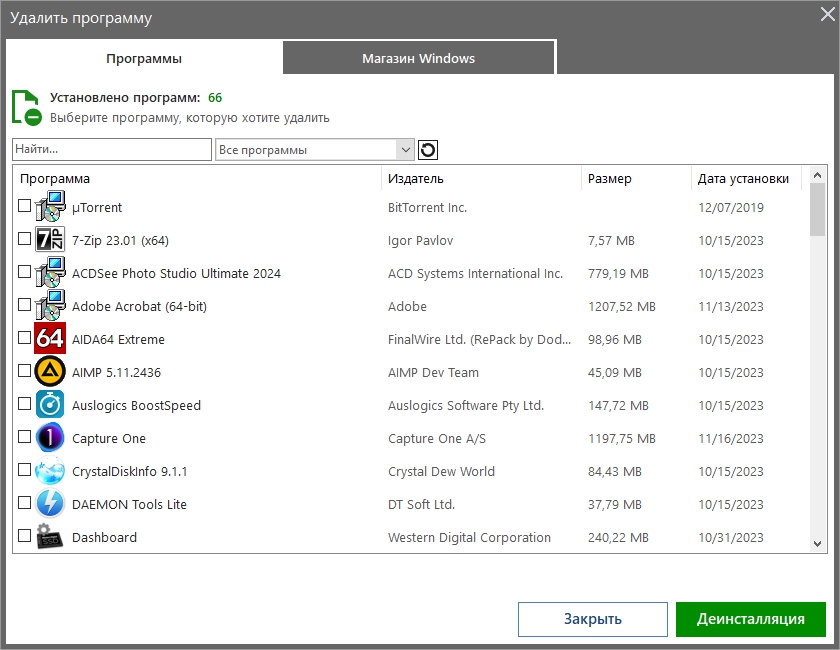The width and height of the screenshot is (840, 650).
Task: Click the AIMP yellow triangle icon
Action: (x=50, y=372)
